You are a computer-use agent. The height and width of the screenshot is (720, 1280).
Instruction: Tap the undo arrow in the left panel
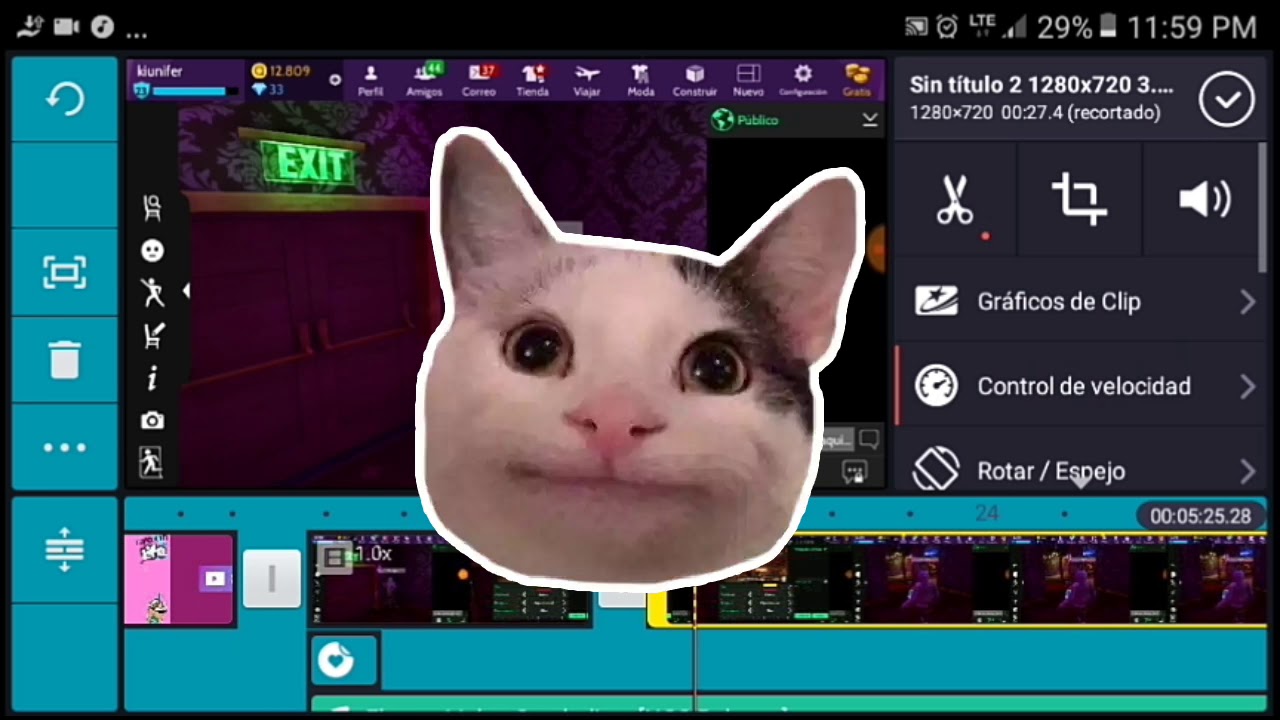[65, 99]
